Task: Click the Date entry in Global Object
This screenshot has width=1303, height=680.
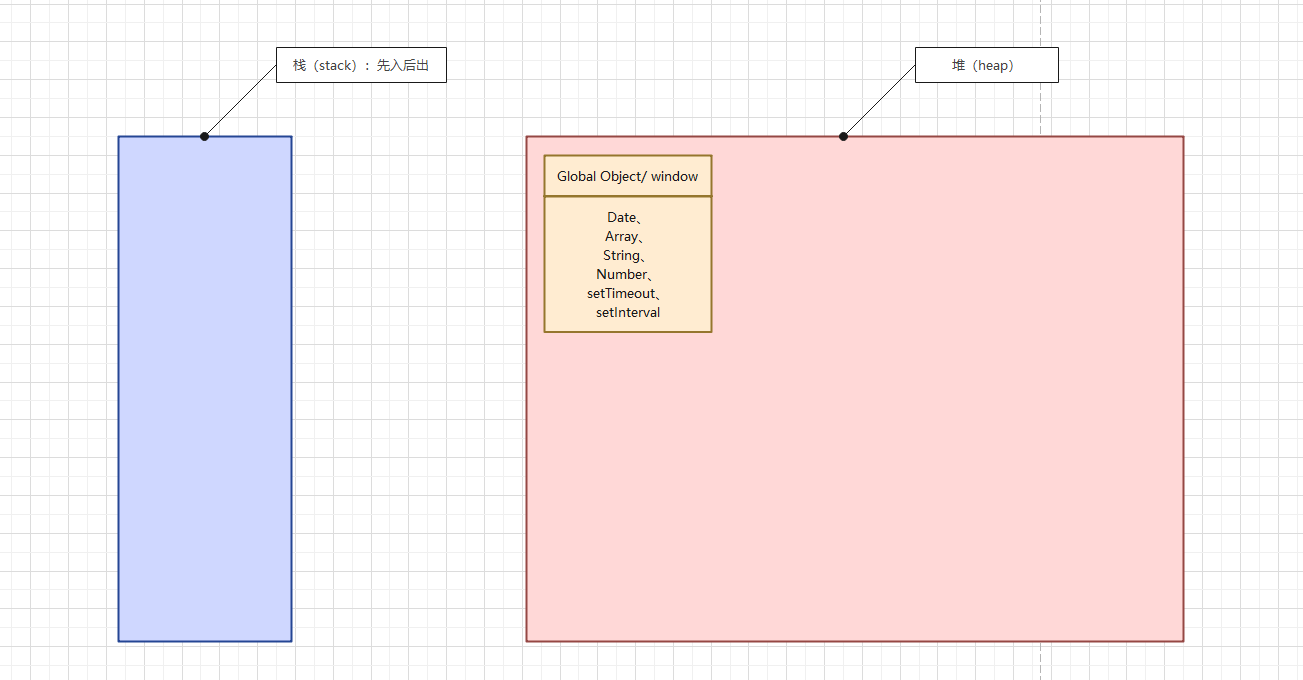Action: click(621, 217)
